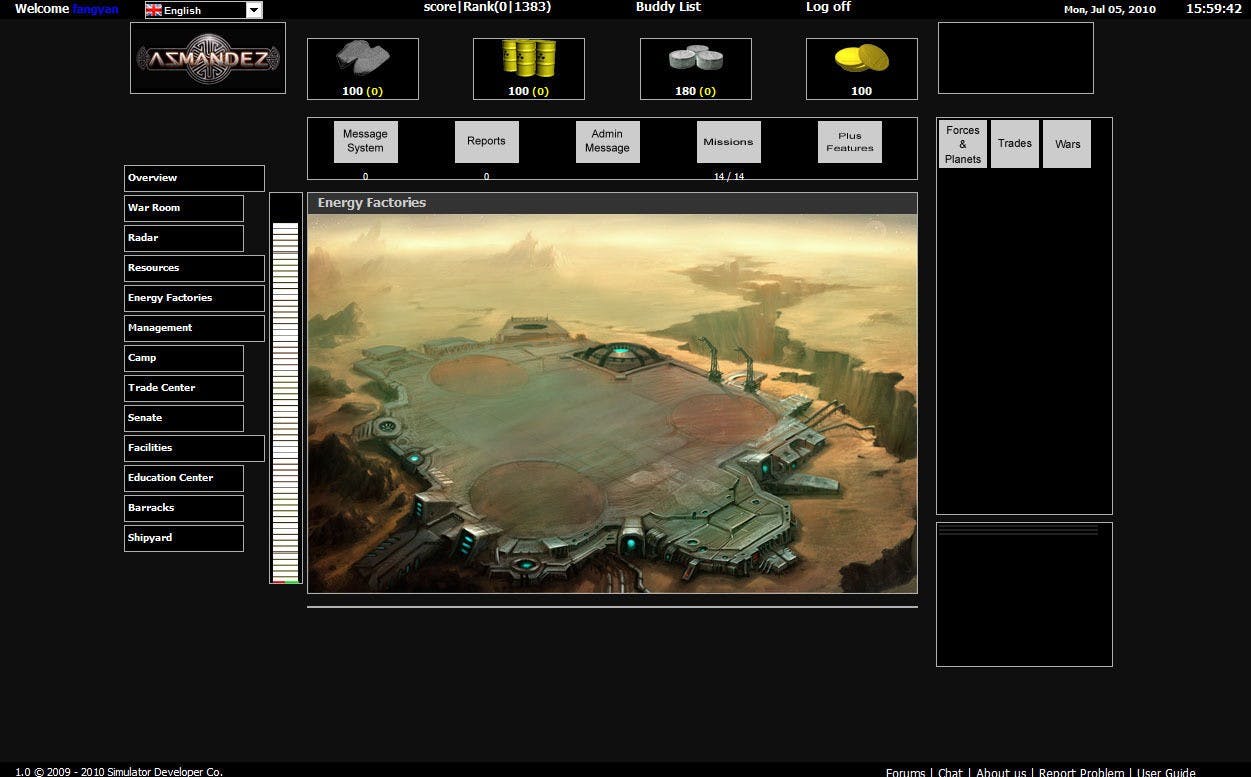The image size is (1251, 777).
Task: Click the Asmandez logo
Action: click(208, 59)
